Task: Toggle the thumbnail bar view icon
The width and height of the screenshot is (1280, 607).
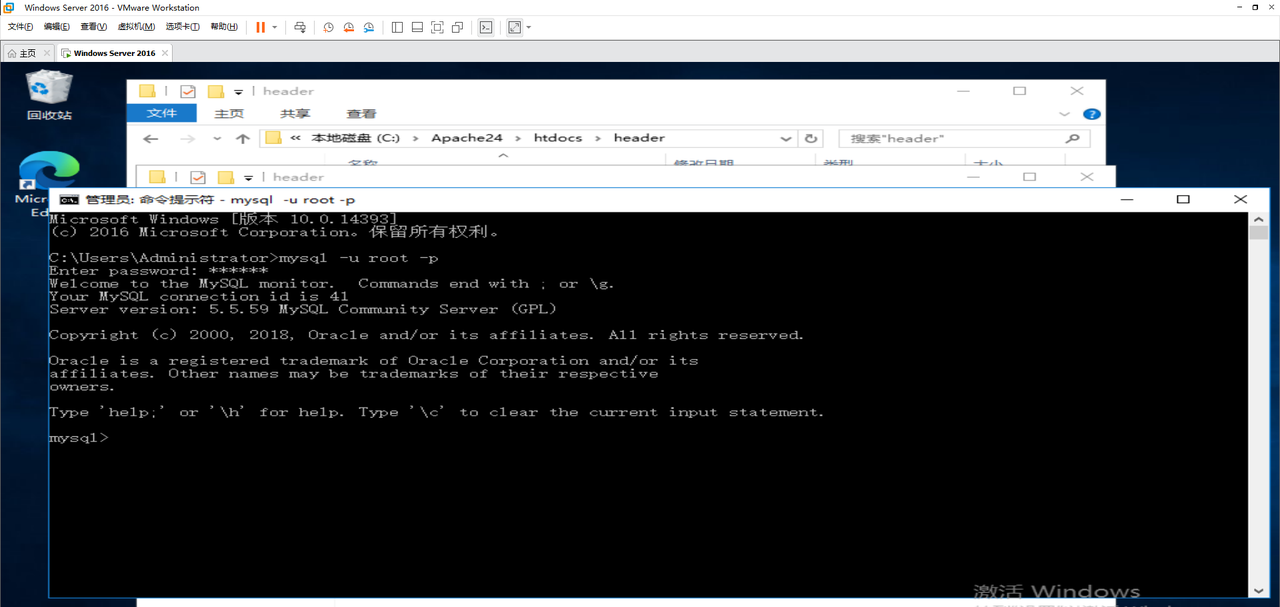Action: 417,27
